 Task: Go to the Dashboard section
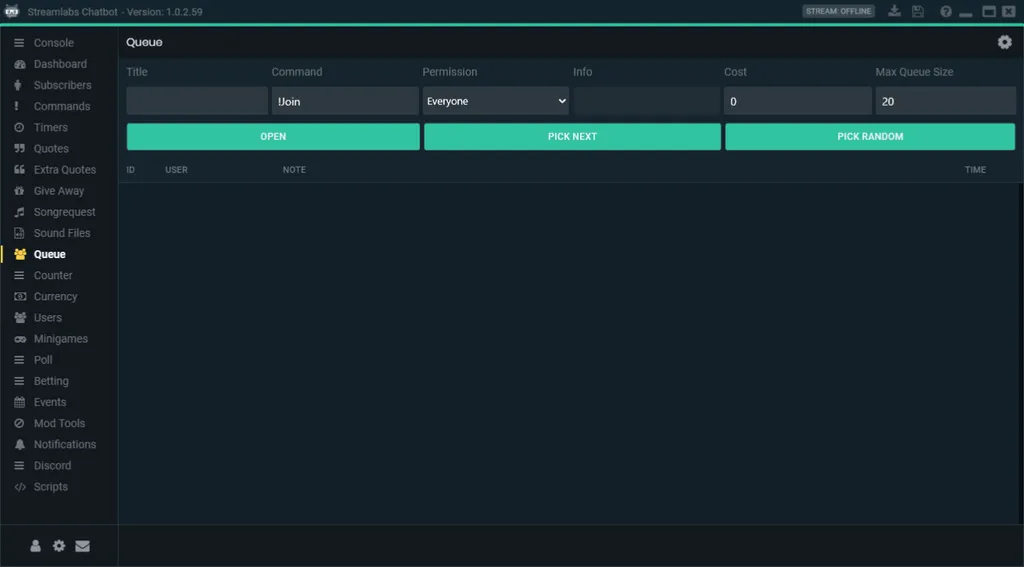coord(59,64)
